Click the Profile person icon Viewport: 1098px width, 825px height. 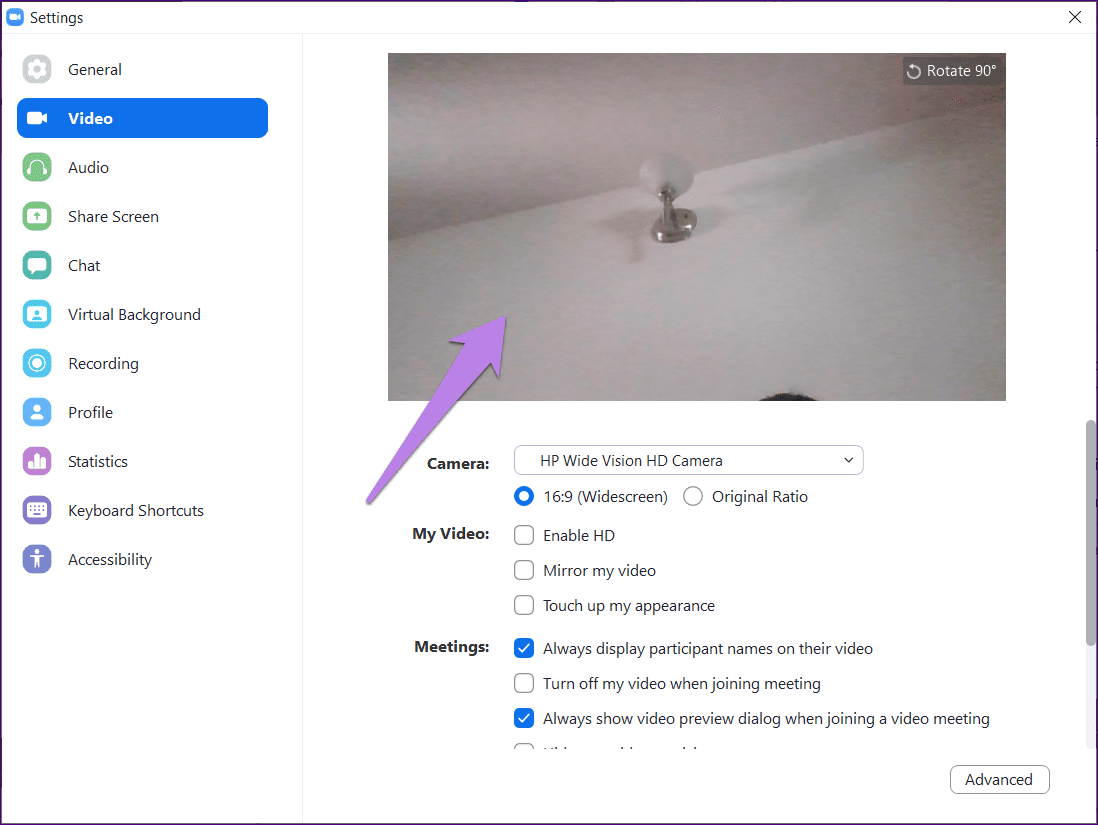36,412
